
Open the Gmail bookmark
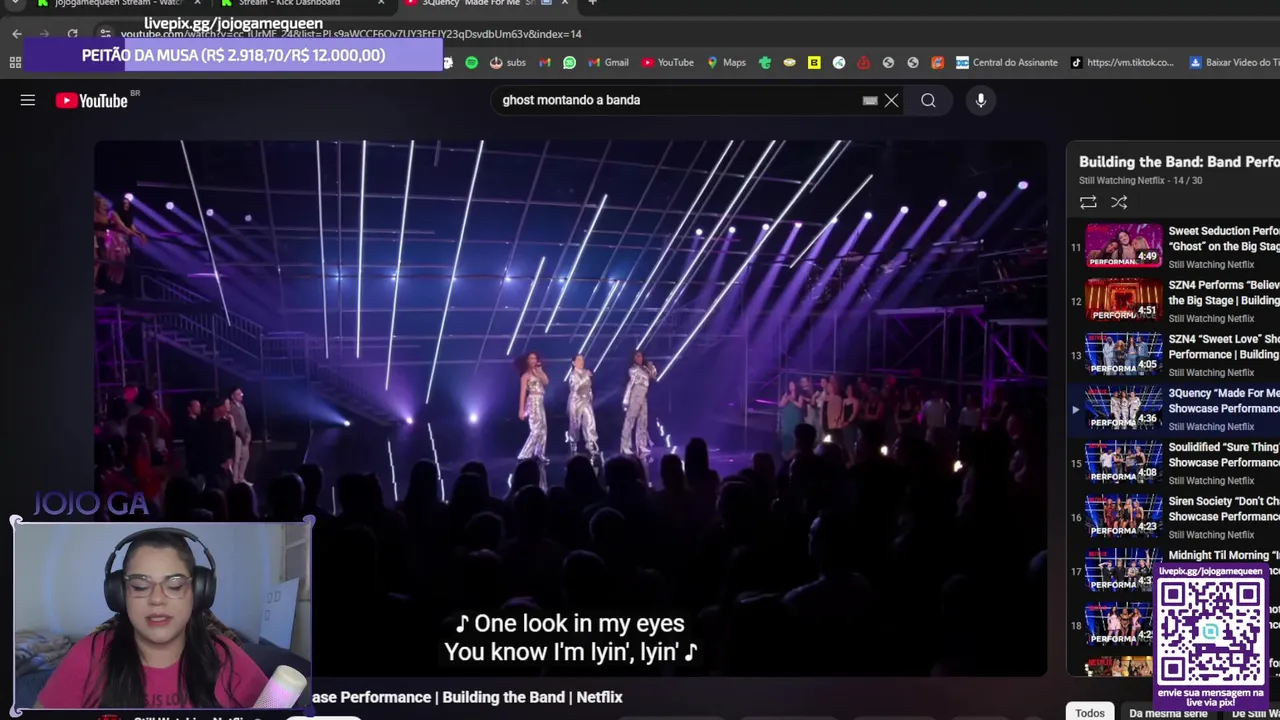point(608,62)
